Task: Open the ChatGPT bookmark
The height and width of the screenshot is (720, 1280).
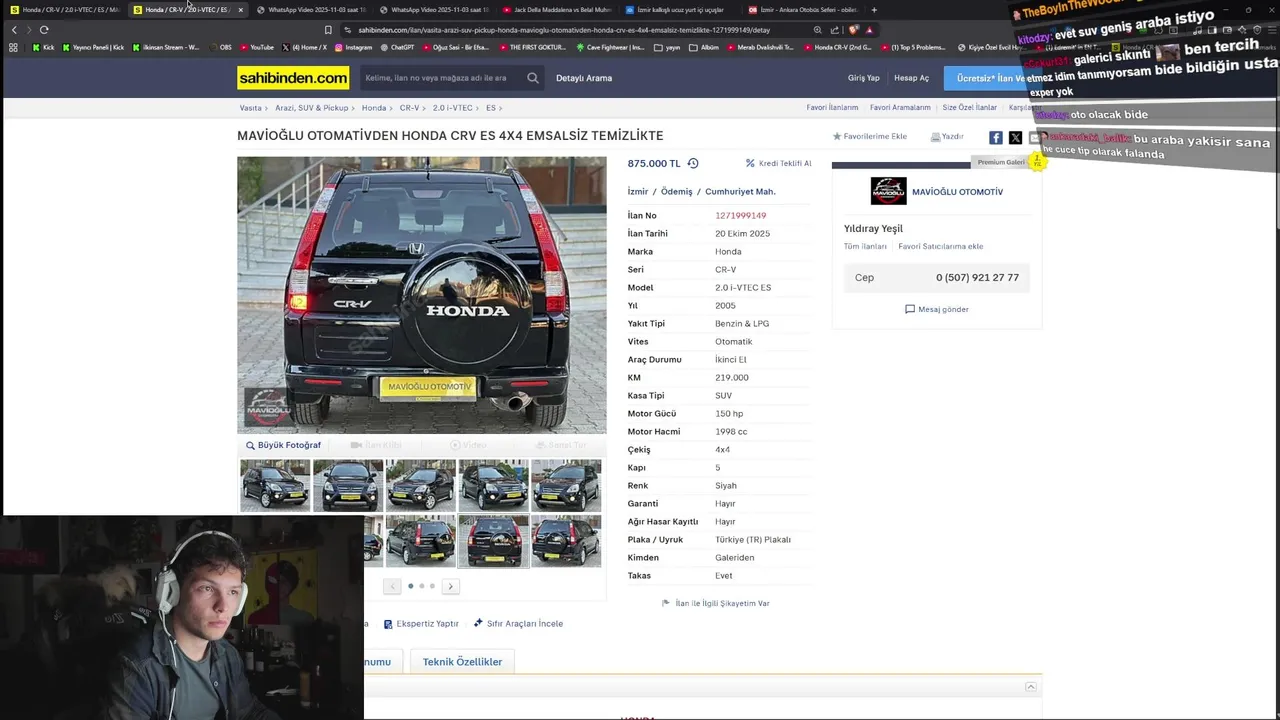Action: click(x=397, y=47)
